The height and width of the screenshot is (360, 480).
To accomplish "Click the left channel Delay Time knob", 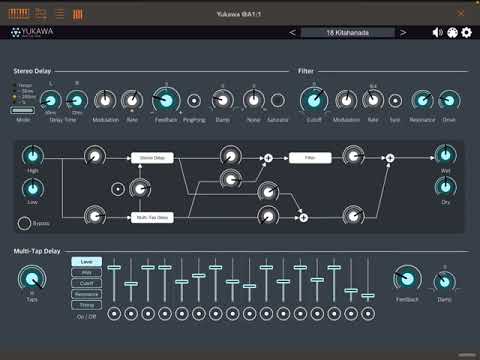I will coord(51,101).
